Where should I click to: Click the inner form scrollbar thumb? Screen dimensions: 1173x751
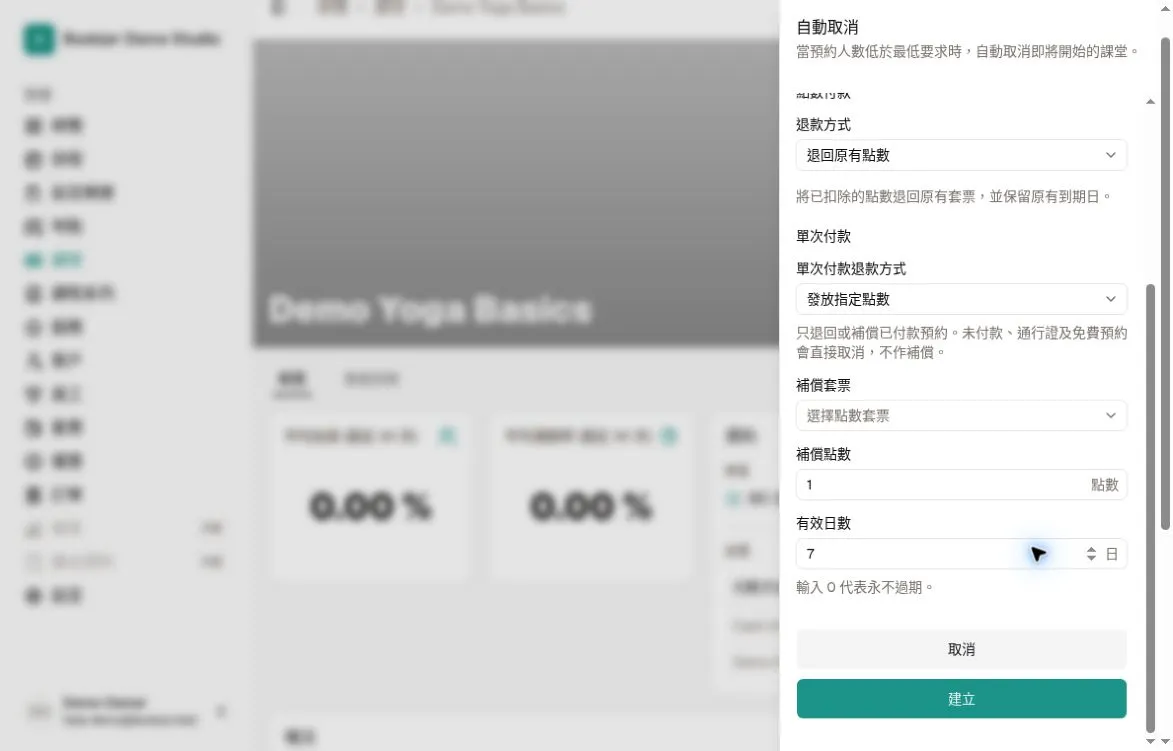(x=1151, y=509)
